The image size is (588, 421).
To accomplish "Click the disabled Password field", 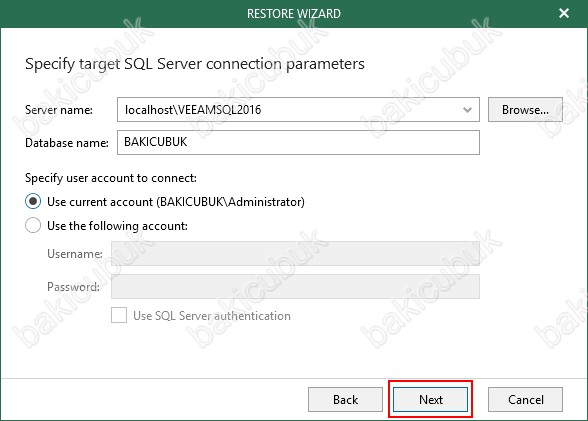I will pyautogui.click(x=295, y=286).
